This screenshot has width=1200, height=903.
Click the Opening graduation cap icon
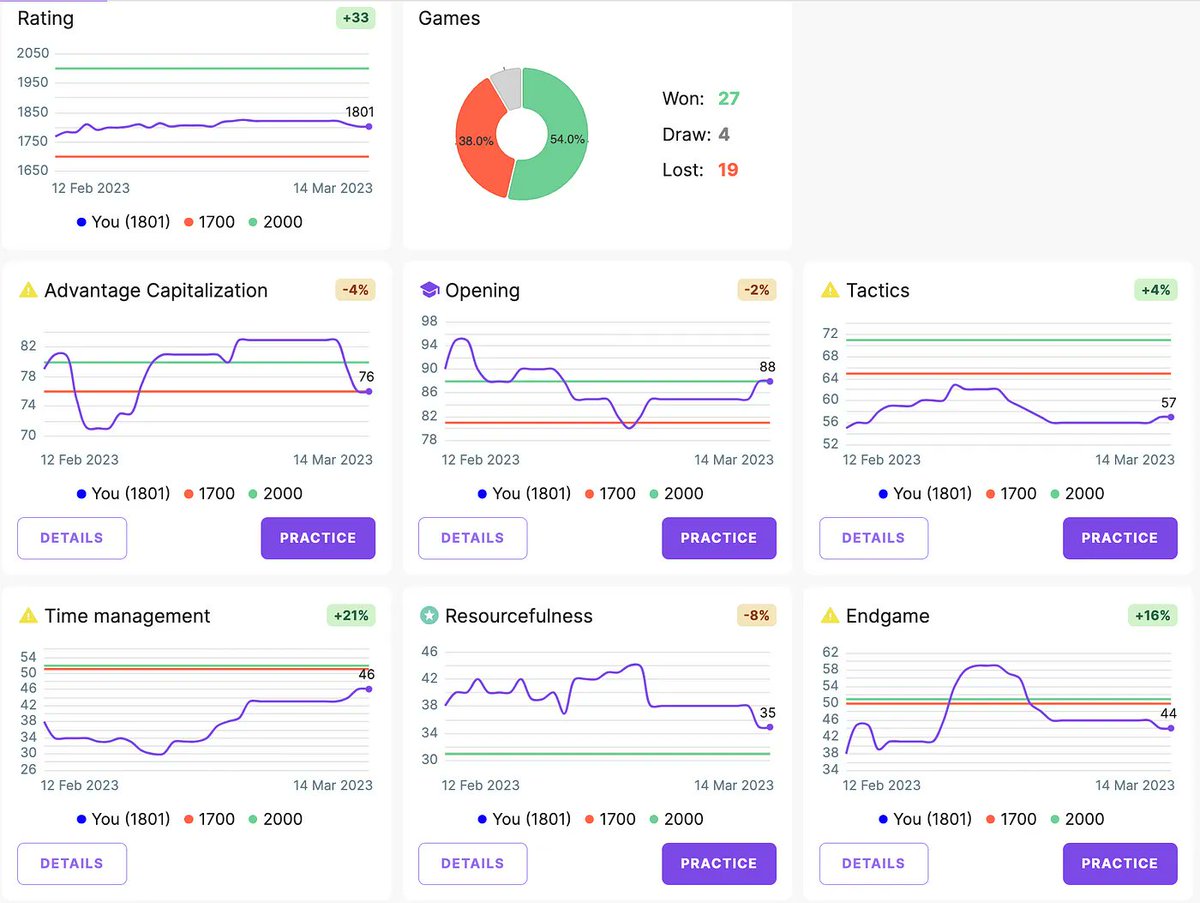click(x=430, y=291)
